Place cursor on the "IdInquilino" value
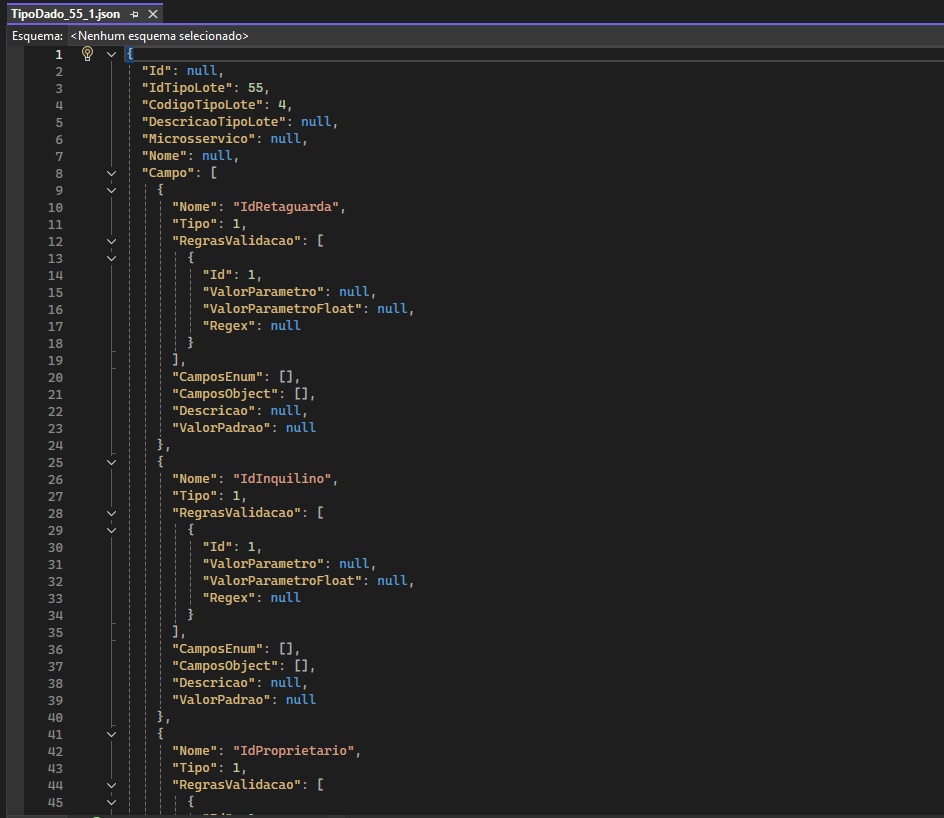Viewport: 944px width, 818px height. point(284,479)
